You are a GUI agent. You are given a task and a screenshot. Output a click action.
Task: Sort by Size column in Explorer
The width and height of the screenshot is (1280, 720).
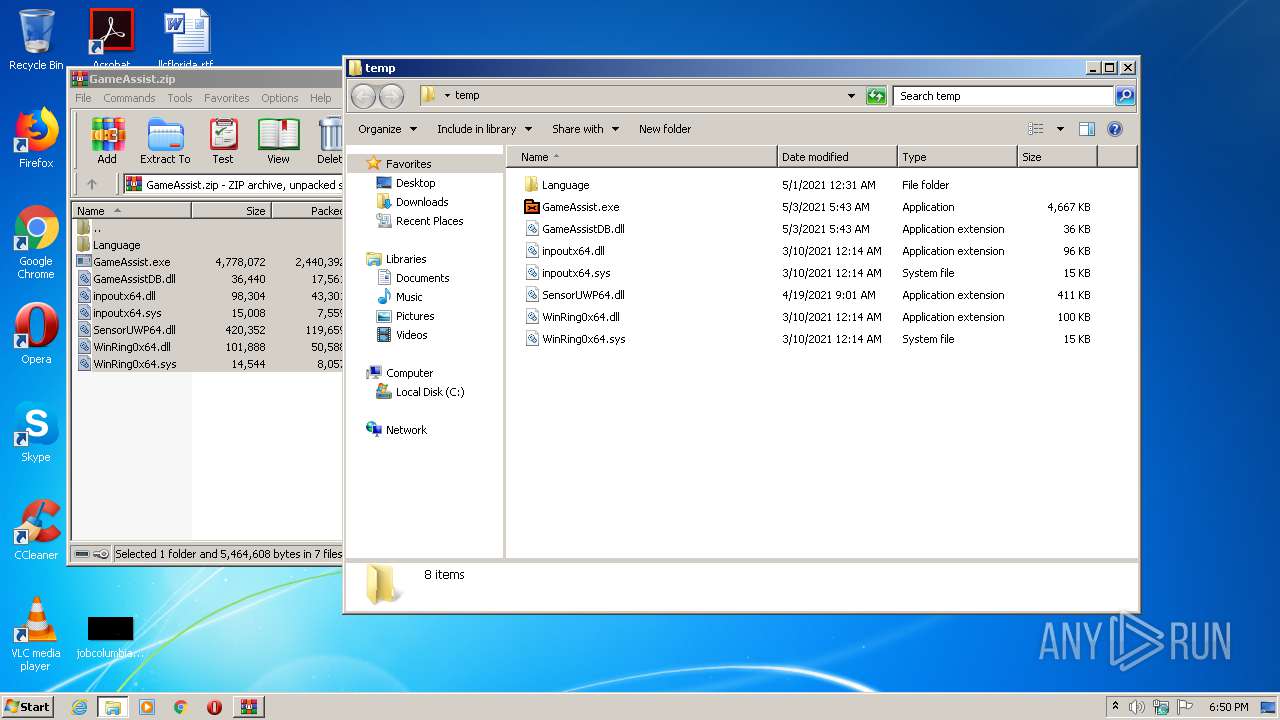click(x=1057, y=157)
